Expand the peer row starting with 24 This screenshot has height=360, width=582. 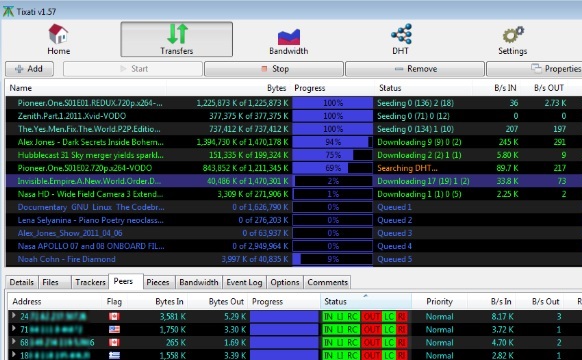pos(14,315)
